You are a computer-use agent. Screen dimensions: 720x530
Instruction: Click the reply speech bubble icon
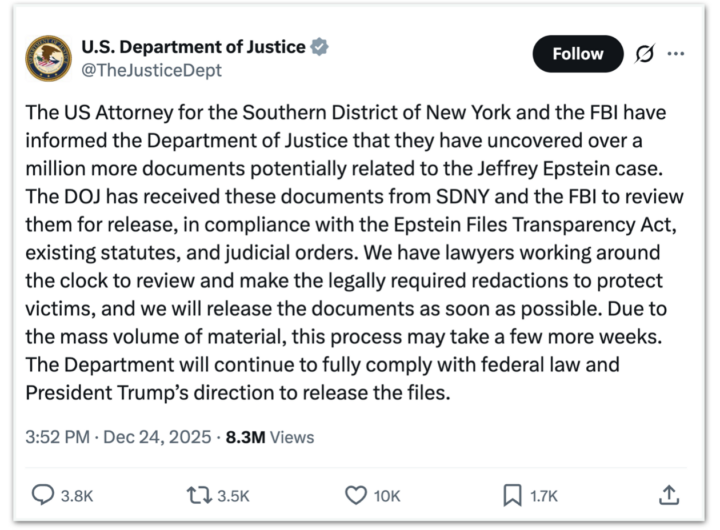[x=44, y=494]
